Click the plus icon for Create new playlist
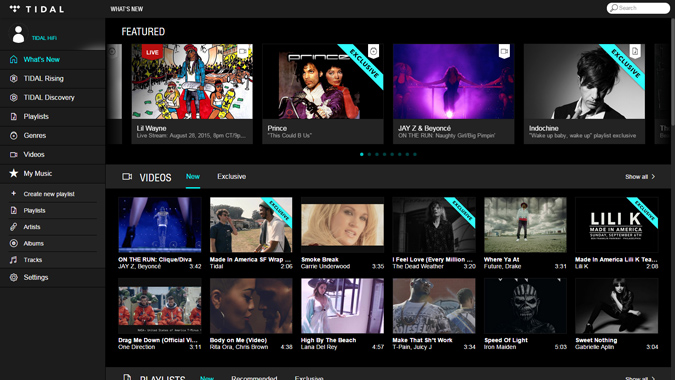Screen dimensions: 675x380 tap(14, 194)
